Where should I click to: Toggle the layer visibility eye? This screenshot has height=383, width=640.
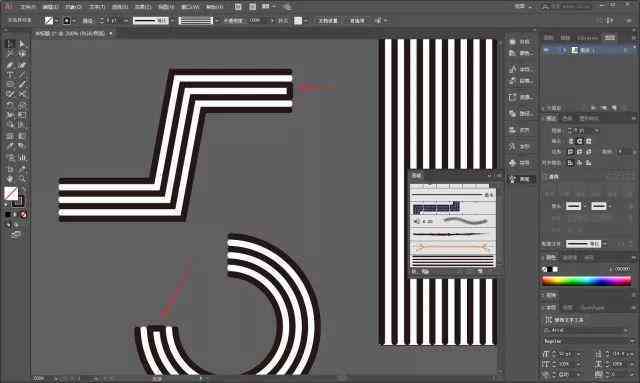tap(547, 50)
